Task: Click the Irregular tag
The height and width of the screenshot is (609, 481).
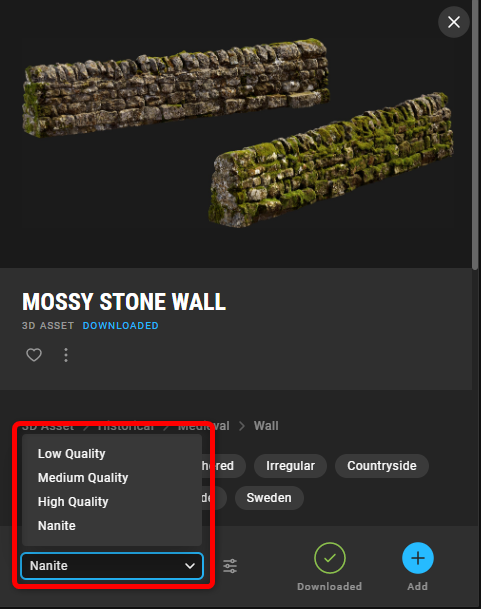Action: 290,466
